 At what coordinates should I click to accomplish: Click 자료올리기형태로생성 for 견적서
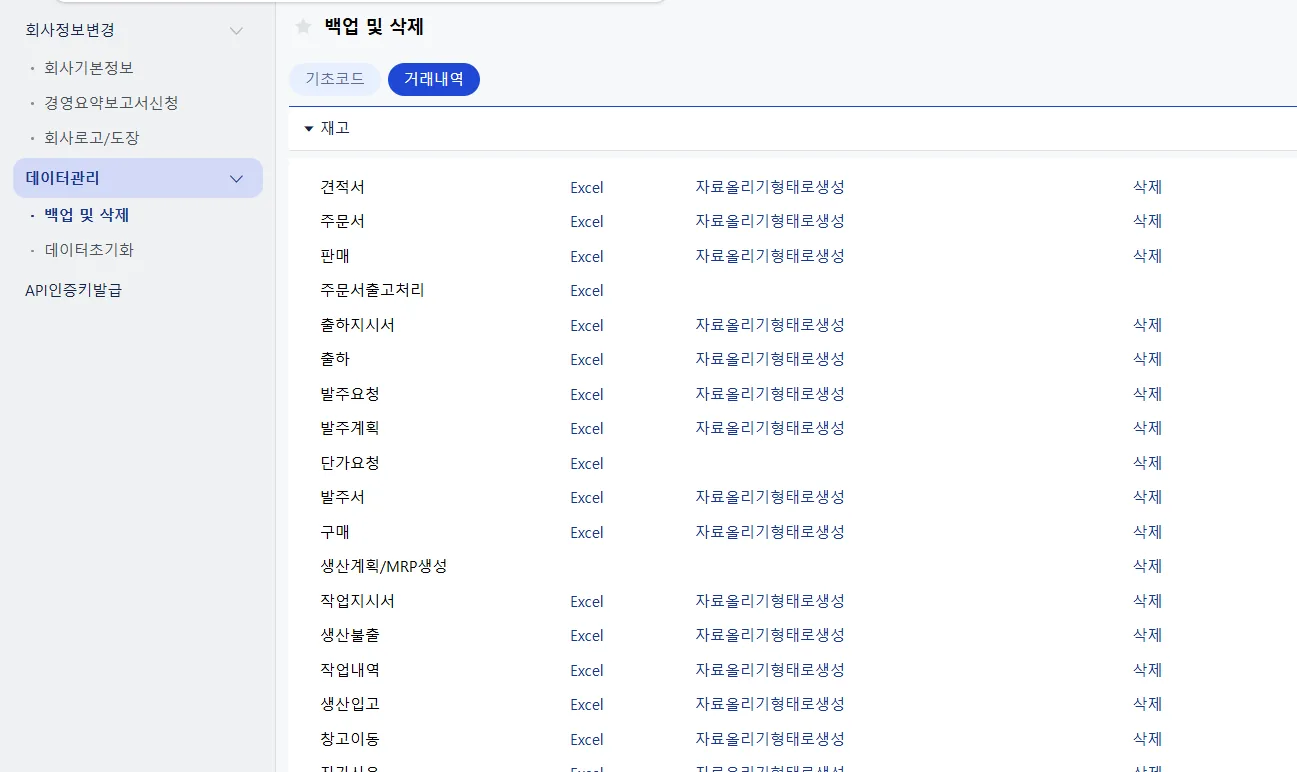point(770,187)
